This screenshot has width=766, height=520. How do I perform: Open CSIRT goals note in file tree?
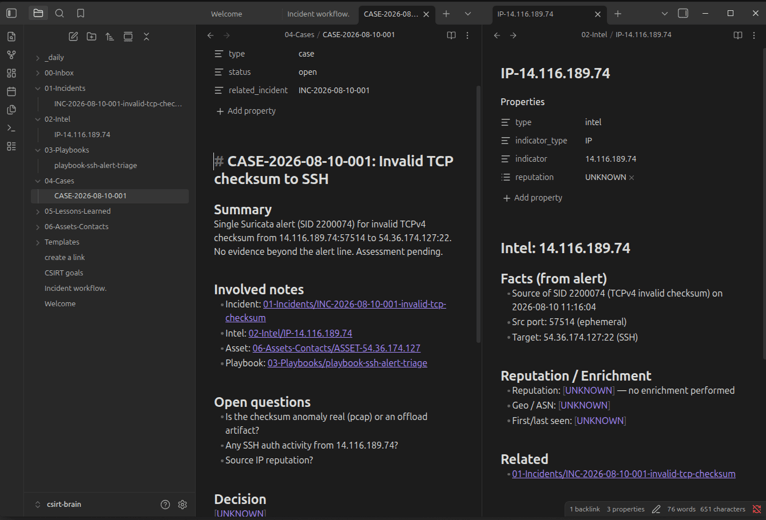coord(64,273)
